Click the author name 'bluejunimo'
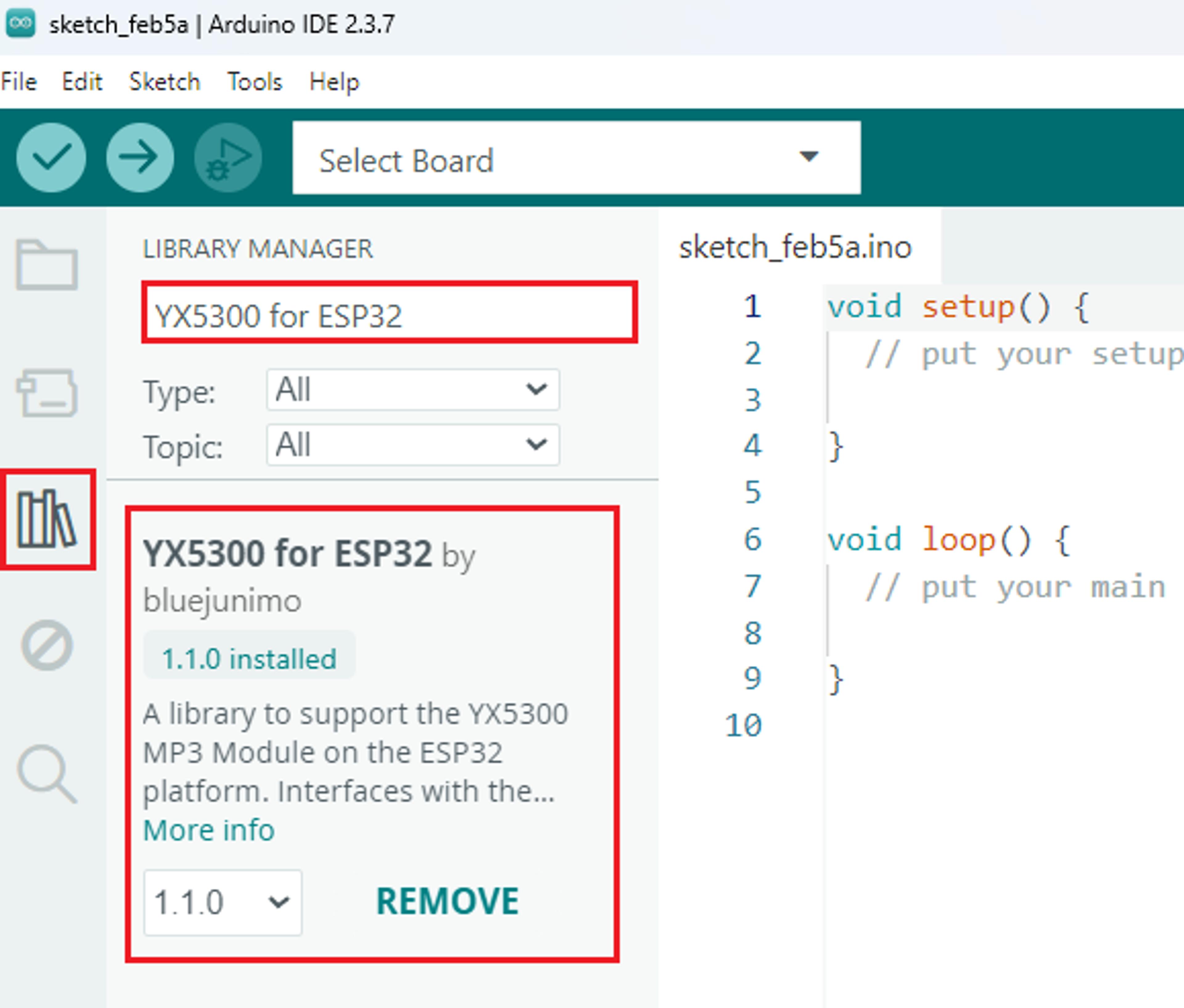 pyautogui.click(x=222, y=601)
